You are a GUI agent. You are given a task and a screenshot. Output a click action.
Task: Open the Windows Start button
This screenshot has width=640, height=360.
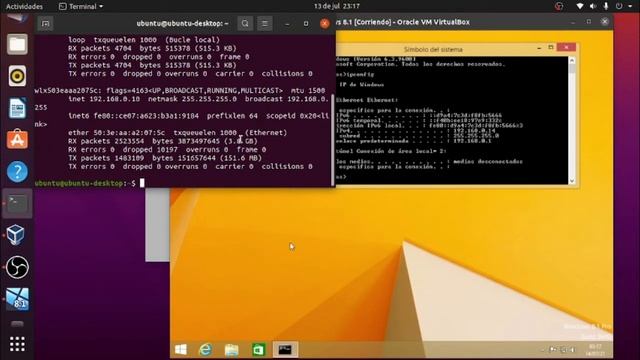click(x=181, y=349)
